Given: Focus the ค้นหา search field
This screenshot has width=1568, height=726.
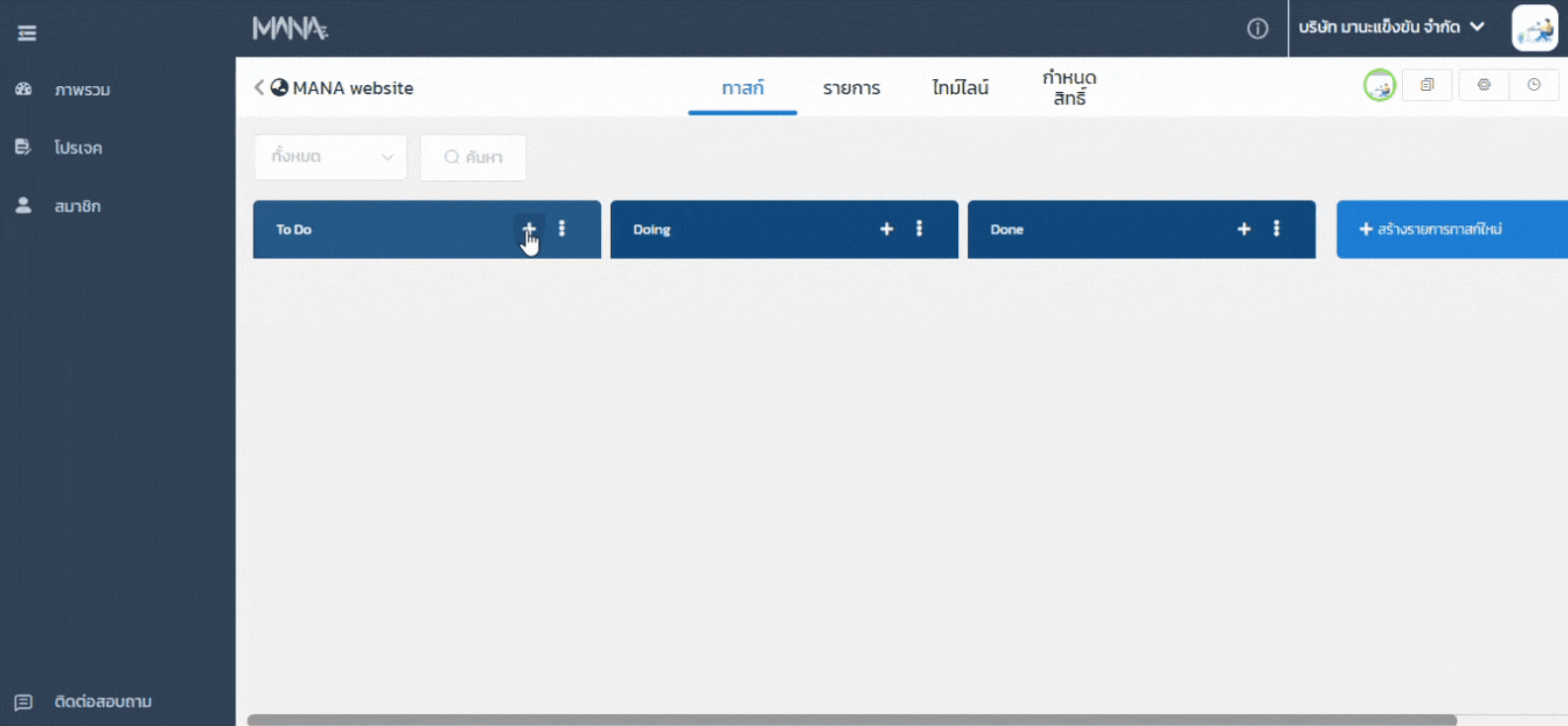Looking at the screenshot, I should (x=473, y=157).
